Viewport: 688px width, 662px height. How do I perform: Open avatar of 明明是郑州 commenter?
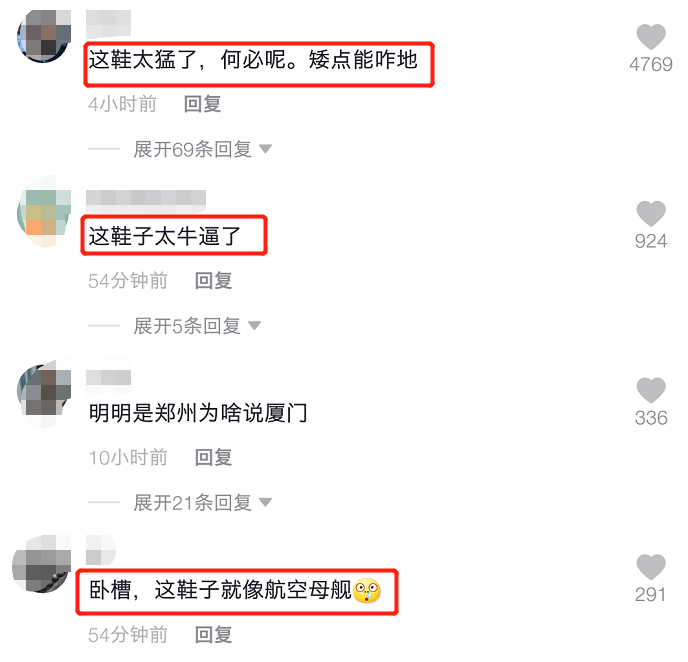[x=44, y=392]
